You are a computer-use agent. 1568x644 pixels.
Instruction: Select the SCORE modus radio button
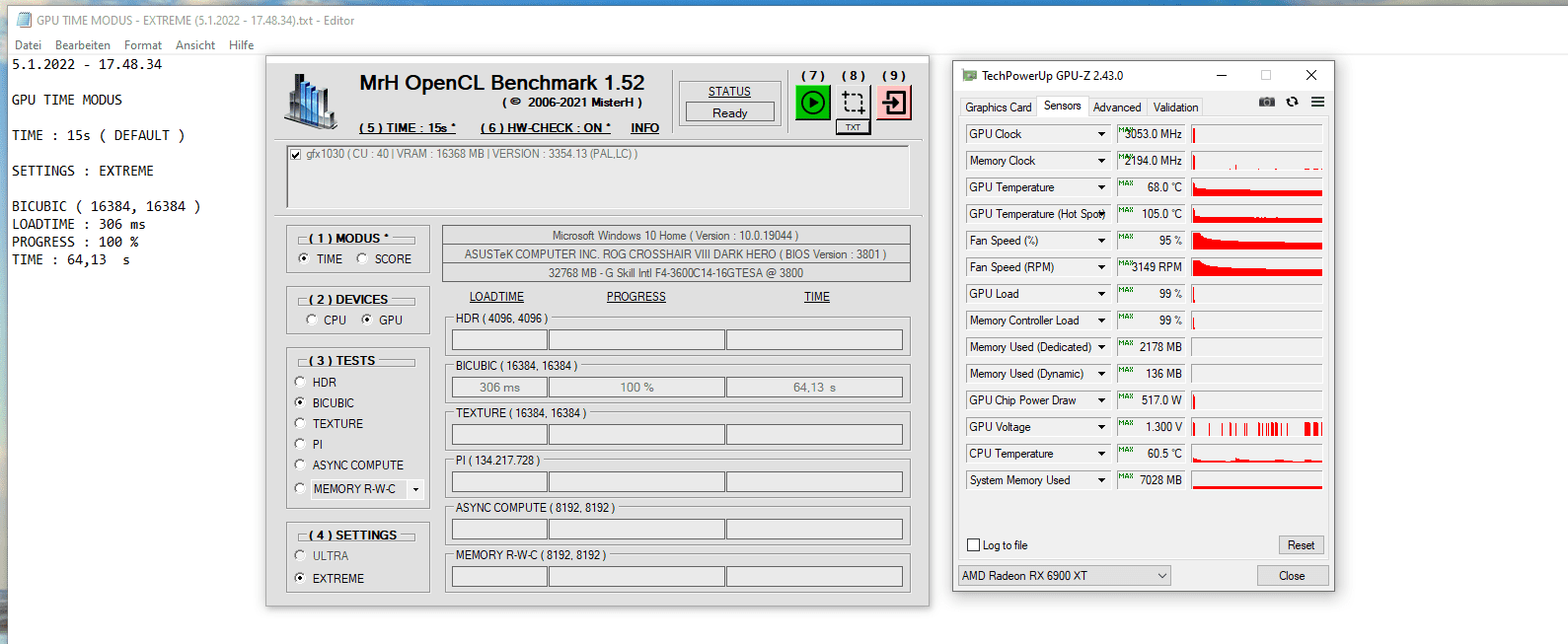[362, 258]
